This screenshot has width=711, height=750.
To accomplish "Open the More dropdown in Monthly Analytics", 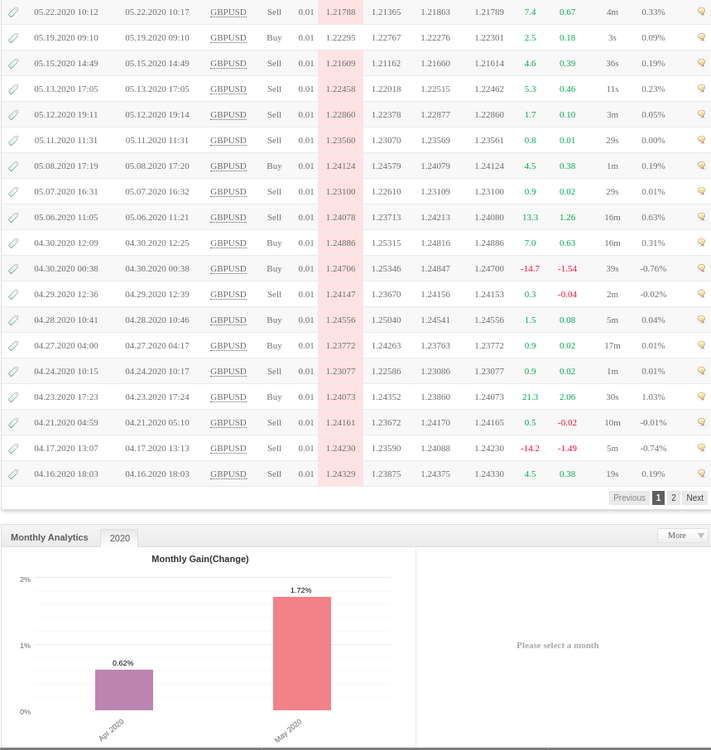I will [x=683, y=535].
